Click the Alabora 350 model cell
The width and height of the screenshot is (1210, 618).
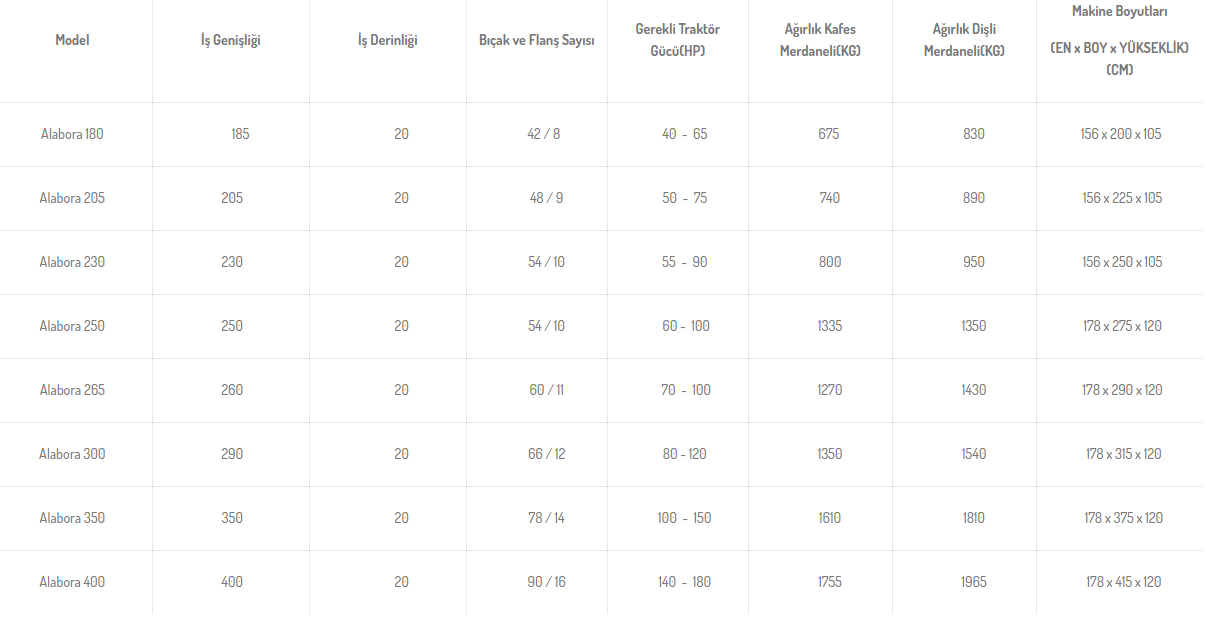tap(72, 518)
